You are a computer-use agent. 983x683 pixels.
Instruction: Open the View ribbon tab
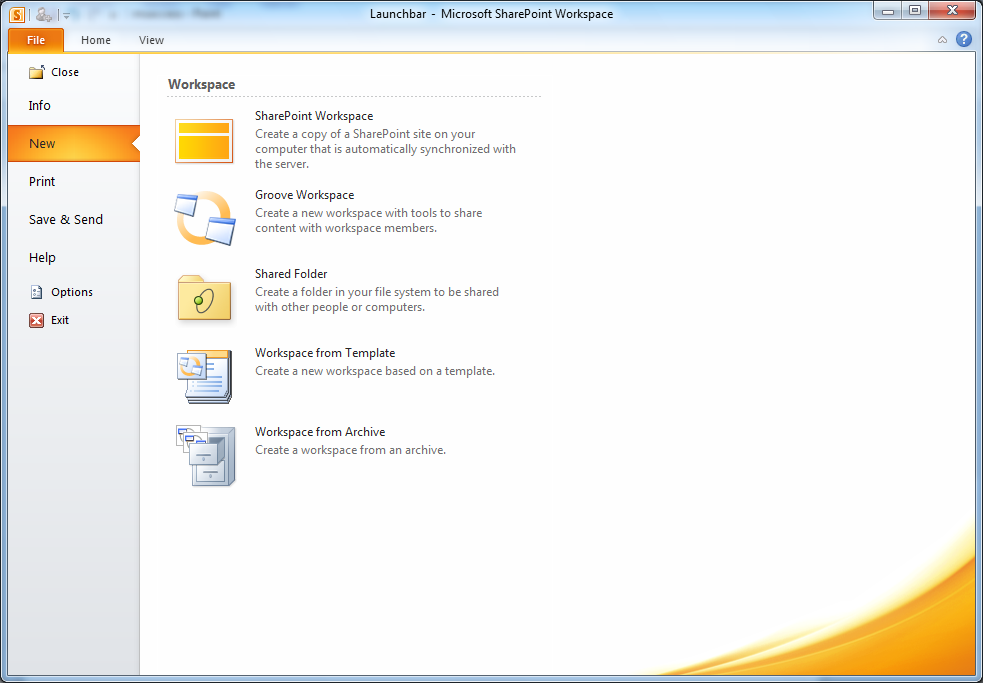151,40
